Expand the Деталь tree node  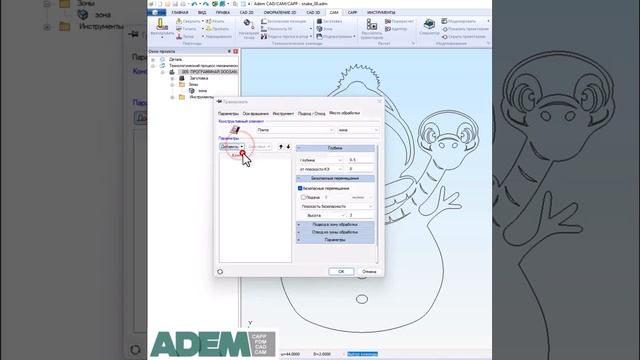(x=153, y=60)
